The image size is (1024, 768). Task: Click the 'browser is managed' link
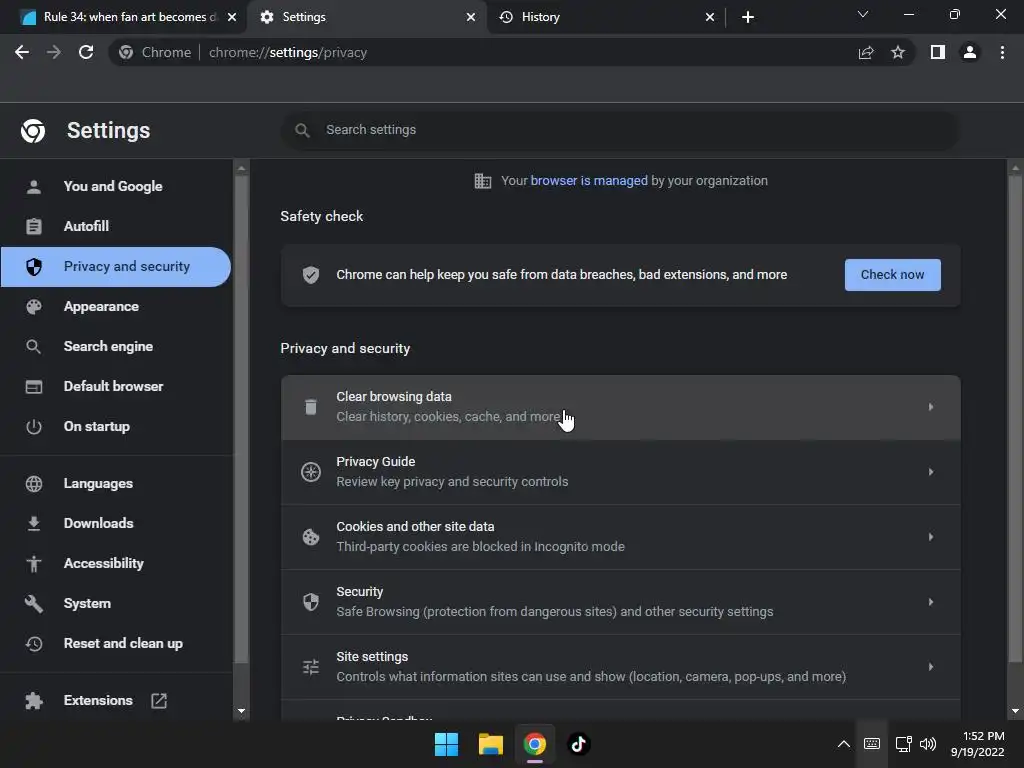point(588,181)
